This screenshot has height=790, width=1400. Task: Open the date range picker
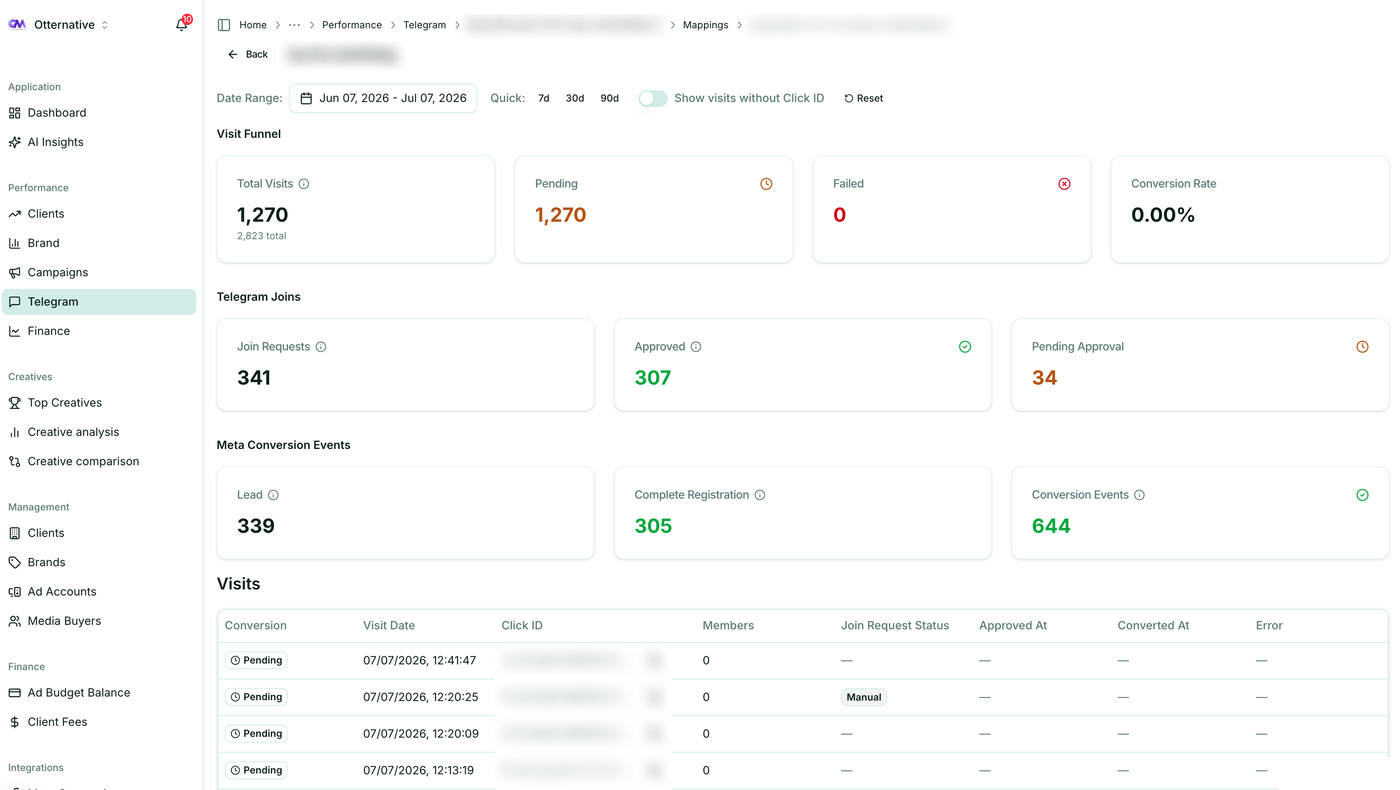(x=383, y=98)
